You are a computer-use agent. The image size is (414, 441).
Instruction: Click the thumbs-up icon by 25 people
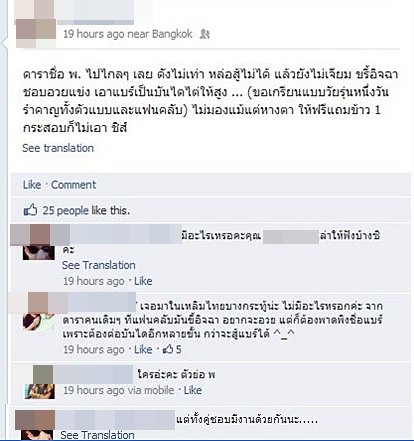(30, 210)
